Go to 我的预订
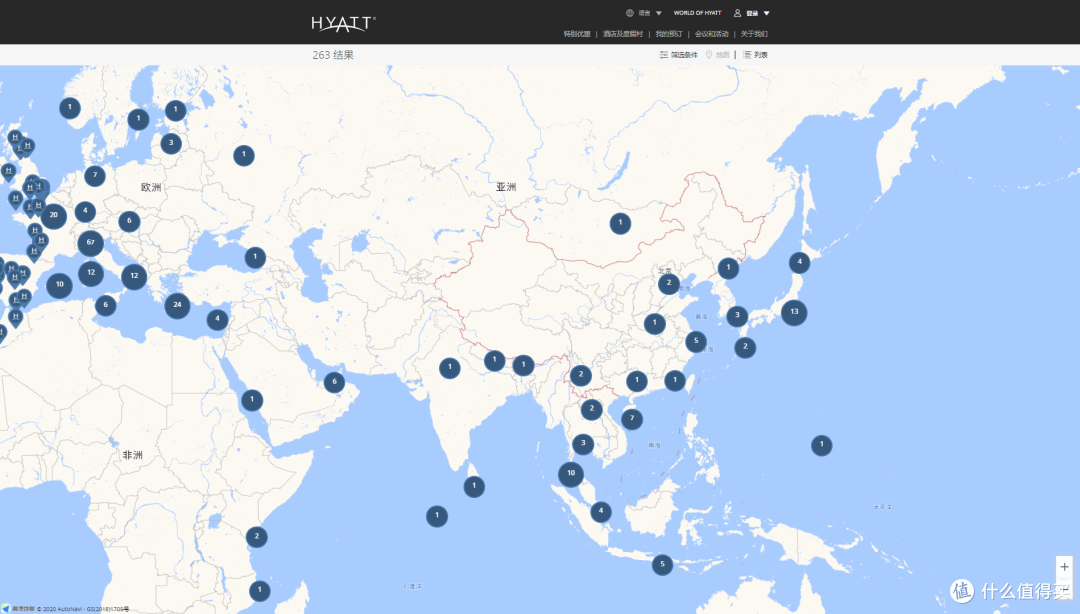The height and width of the screenshot is (614, 1080). (669, 34)
